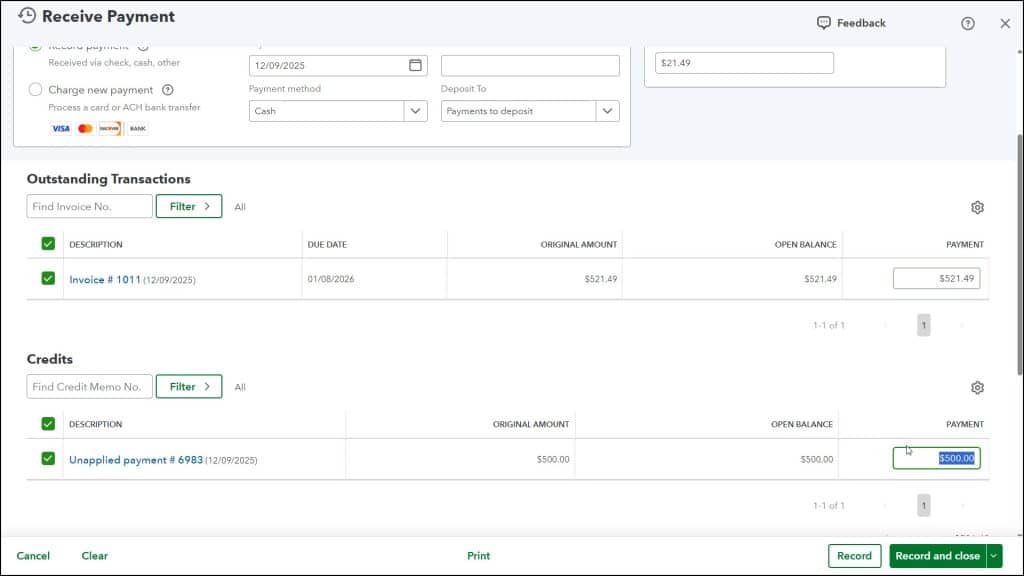Viewport: 1024px width, 576px height.
Task: Click the Discover card icon
Action: (109, 128)
